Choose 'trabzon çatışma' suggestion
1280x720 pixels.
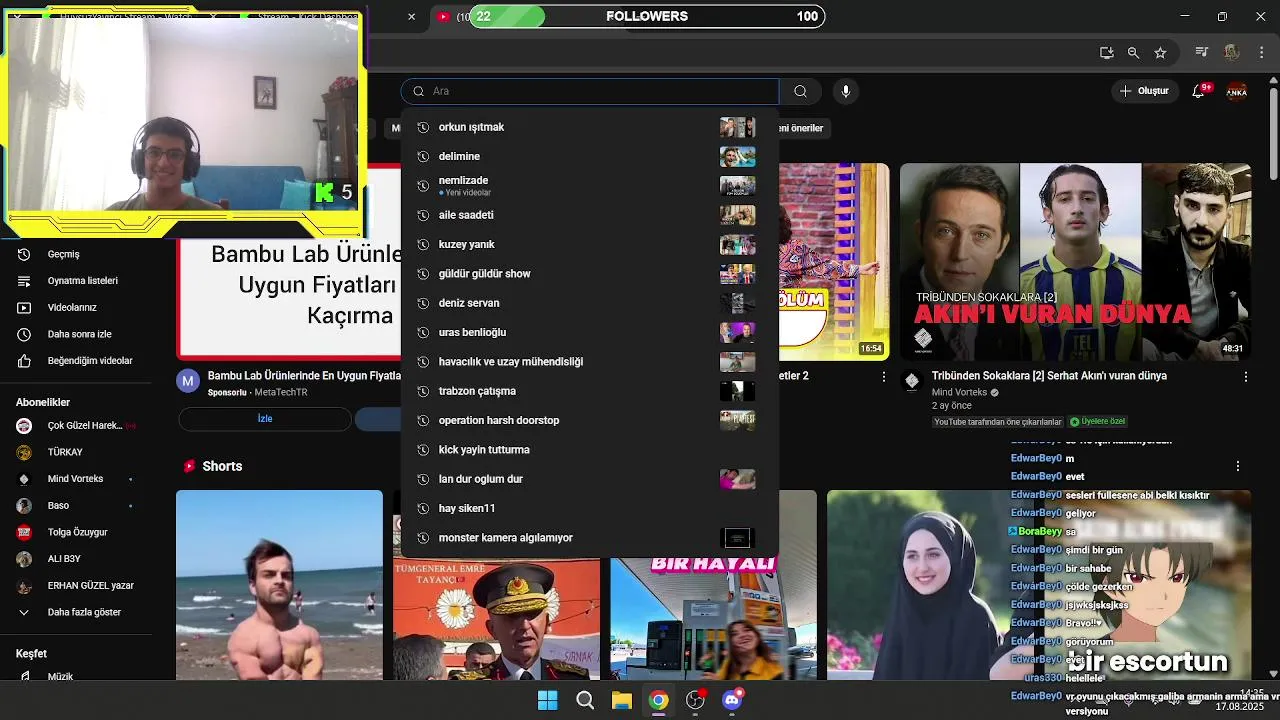tap(590, 391)
